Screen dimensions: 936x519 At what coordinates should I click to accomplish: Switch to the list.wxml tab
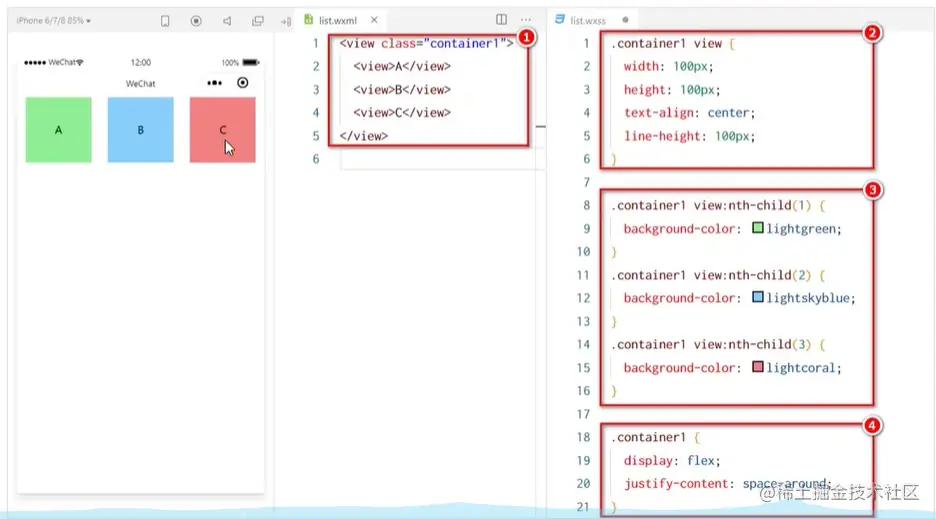[337, 20]
